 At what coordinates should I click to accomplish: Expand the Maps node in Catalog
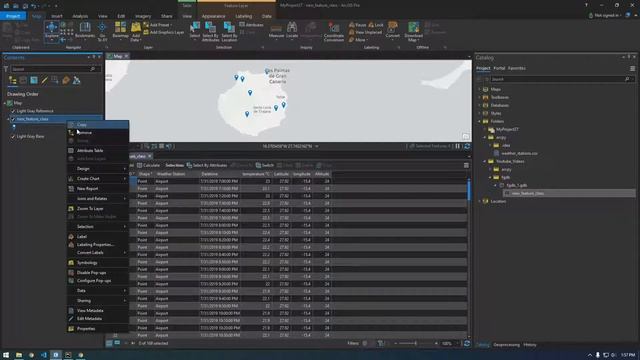(480, 89)
